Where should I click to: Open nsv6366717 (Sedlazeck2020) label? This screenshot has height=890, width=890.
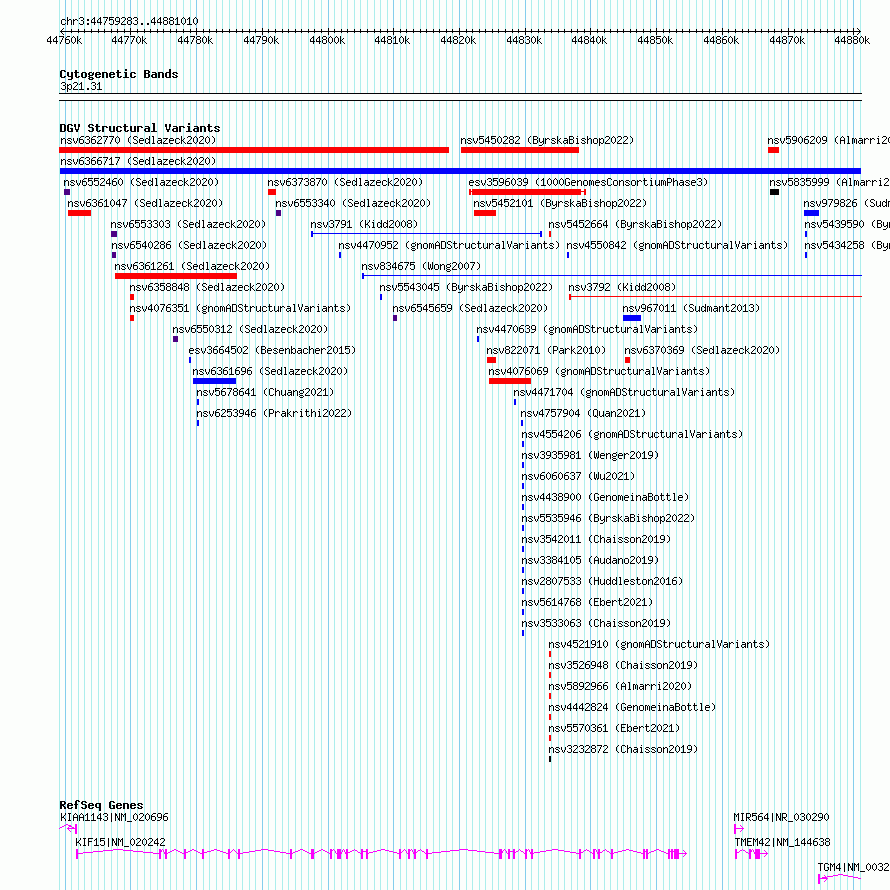(x=138, y=161)
